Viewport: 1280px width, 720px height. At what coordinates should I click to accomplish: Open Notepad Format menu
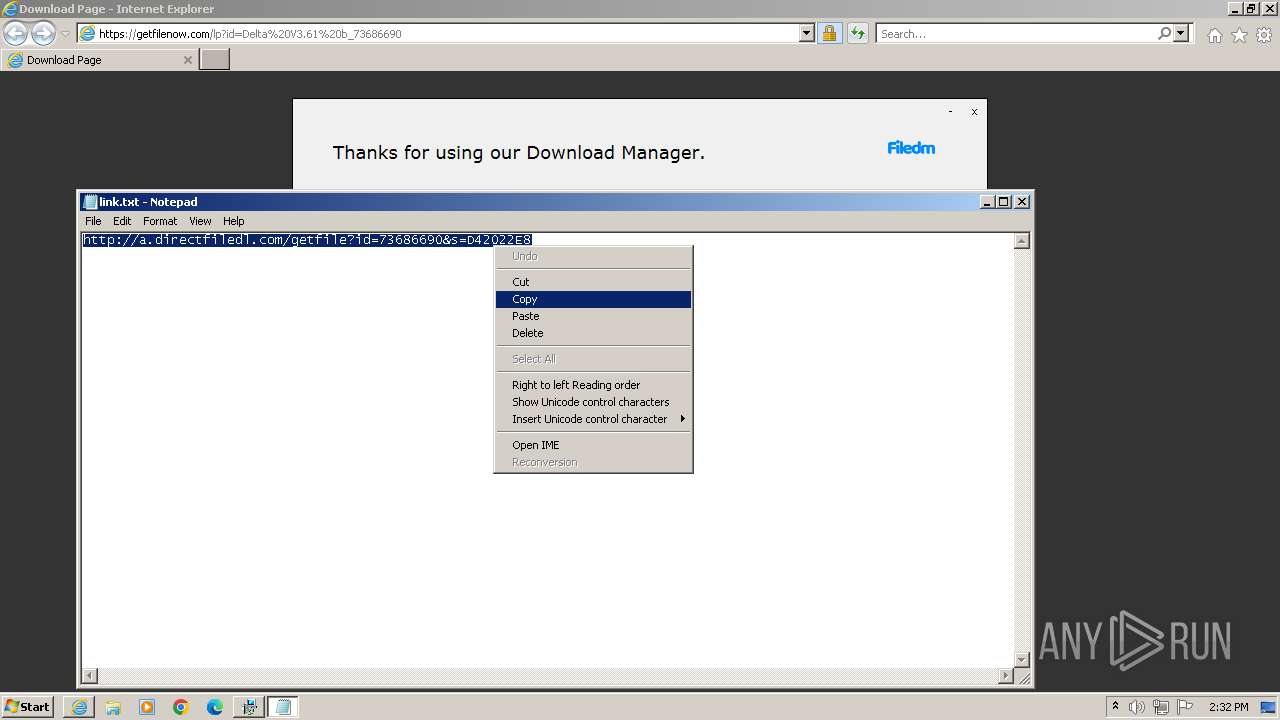pos(160,221)
